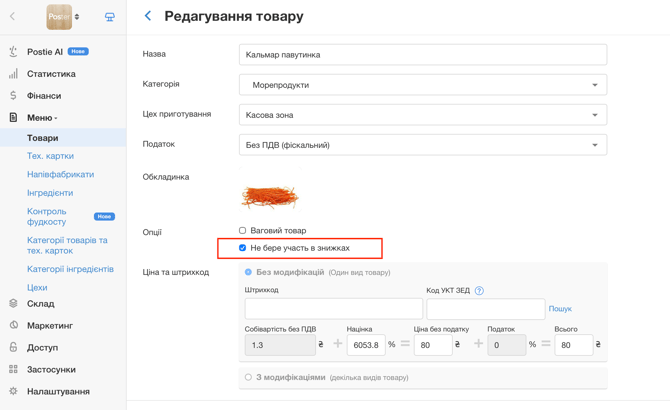Open Інгредієнти page
Viewport: 670px width, 410px height.
50,193
